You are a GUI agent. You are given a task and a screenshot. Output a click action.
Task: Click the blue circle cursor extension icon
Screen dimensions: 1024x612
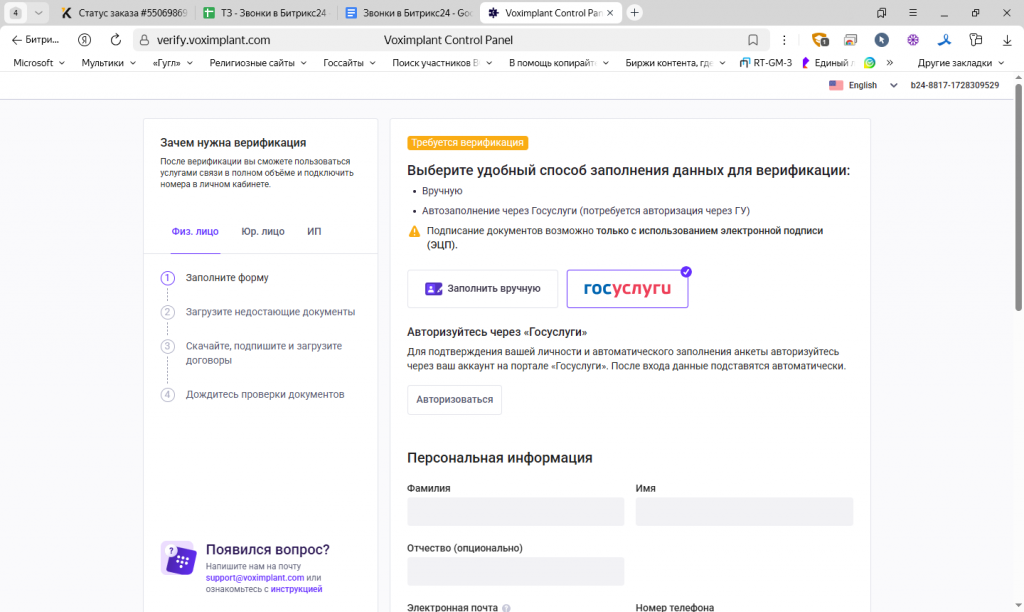pos(881,40)
